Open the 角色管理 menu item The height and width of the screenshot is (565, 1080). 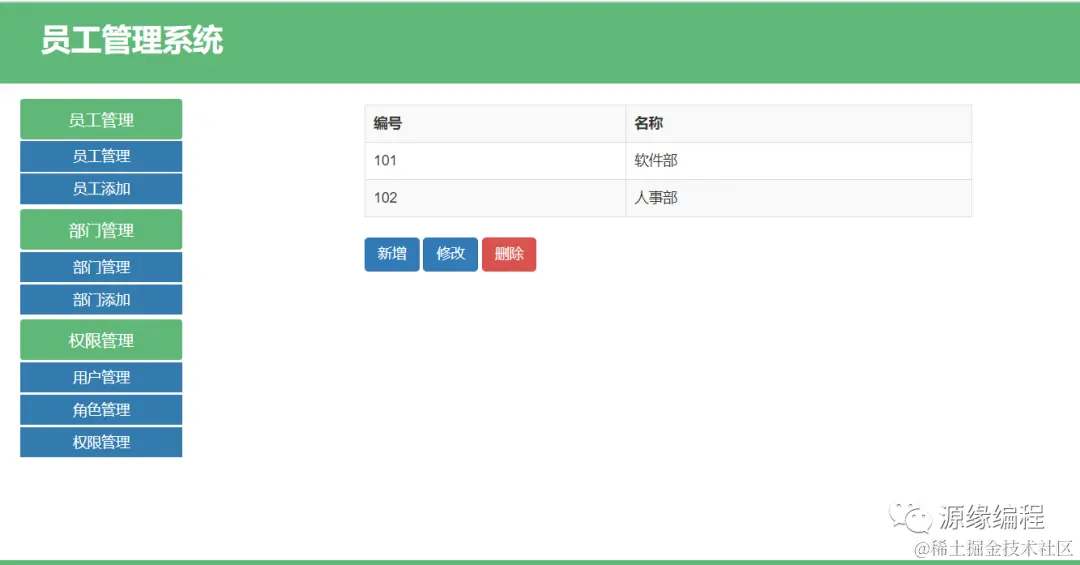point(101,409)
